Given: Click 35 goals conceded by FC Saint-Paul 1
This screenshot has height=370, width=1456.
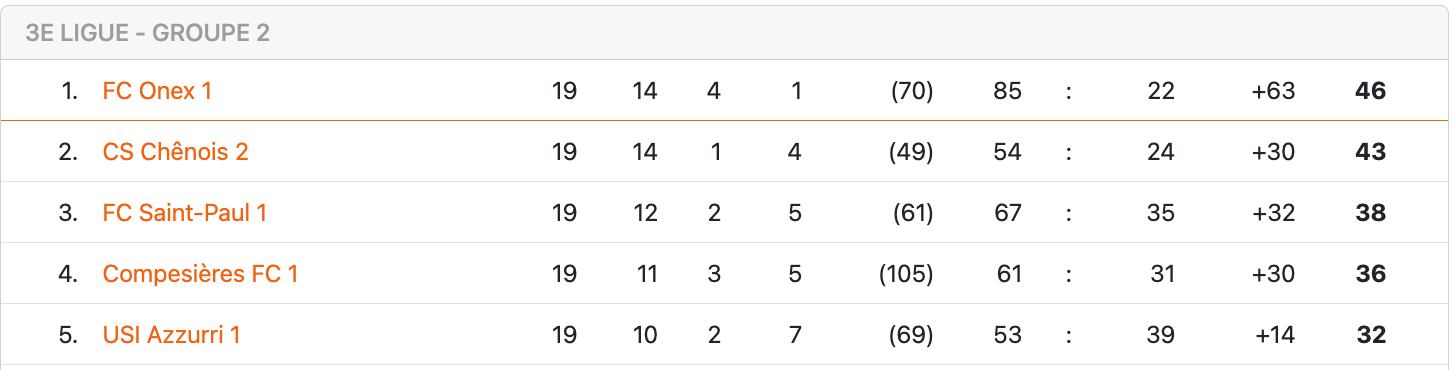Looking at the screenshot, I should coord(1161,213).
